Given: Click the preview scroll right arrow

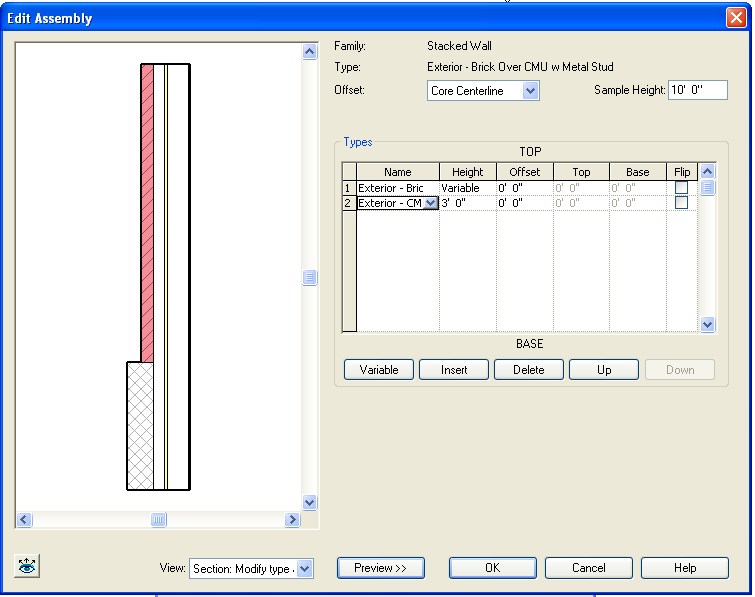Looking at the screenshot, I should pyautogui.click(x=292, y=519).
